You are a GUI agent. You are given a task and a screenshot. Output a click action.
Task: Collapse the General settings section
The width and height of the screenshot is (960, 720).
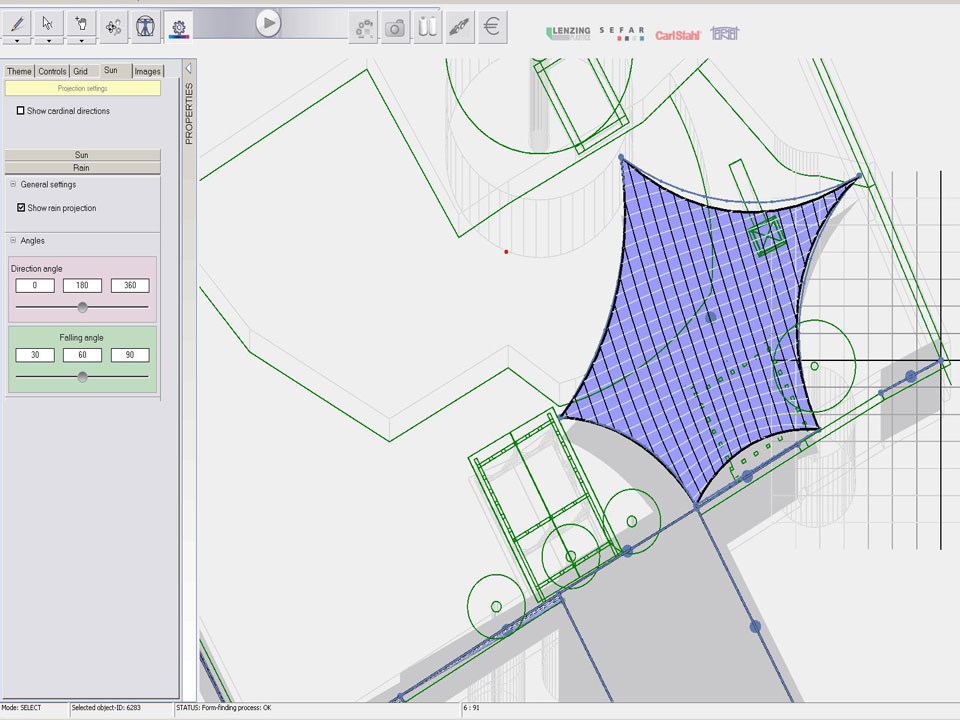click(x=13, y=185)
